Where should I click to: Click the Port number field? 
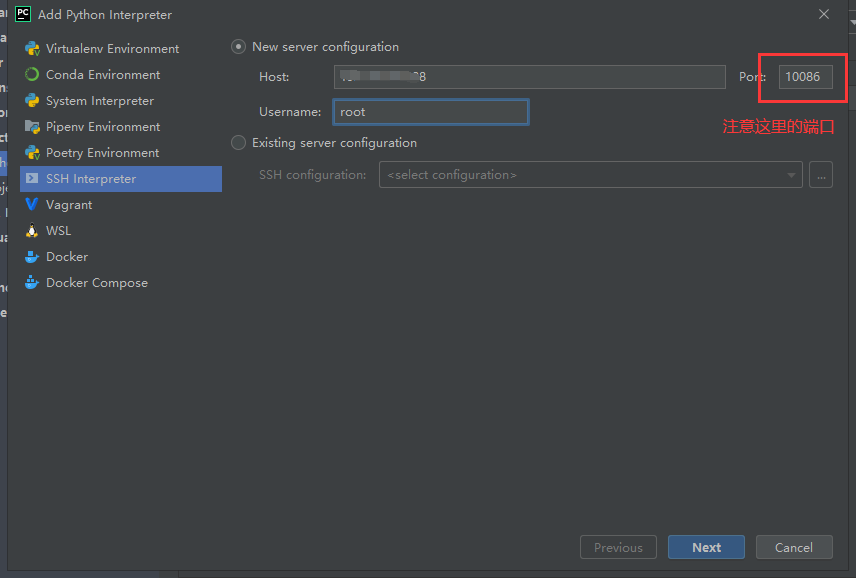pyautogui.click(x=805, y=77)
